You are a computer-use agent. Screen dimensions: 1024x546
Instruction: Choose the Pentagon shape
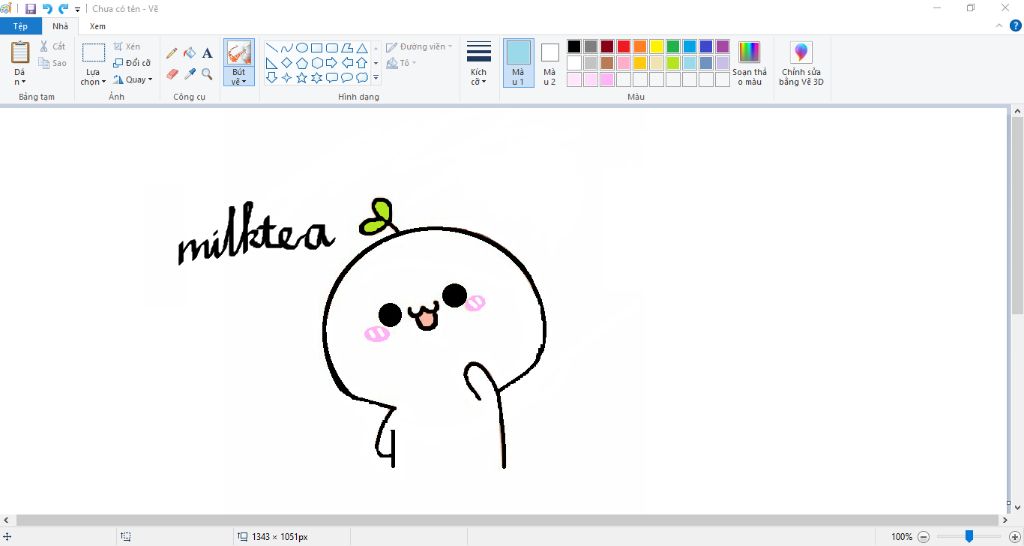(x=302, y=63)
